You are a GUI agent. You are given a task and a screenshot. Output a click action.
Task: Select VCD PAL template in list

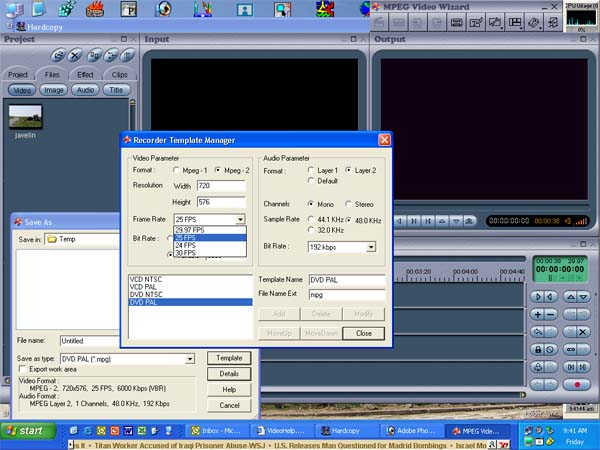pyautogui.click(x=191, y=287)
